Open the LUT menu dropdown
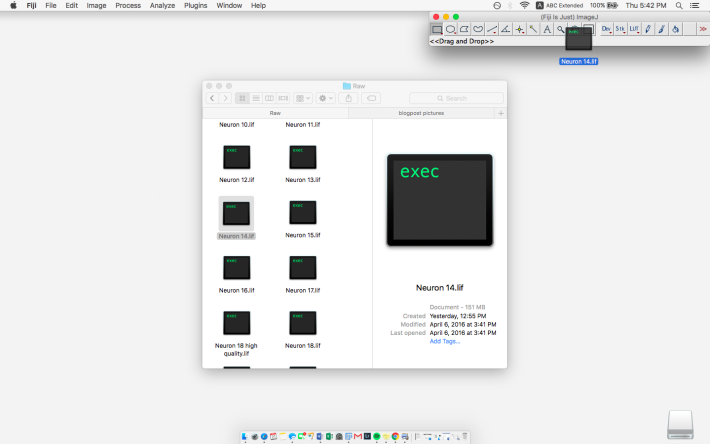Screen dimensions: 710x444 point(634,29)
